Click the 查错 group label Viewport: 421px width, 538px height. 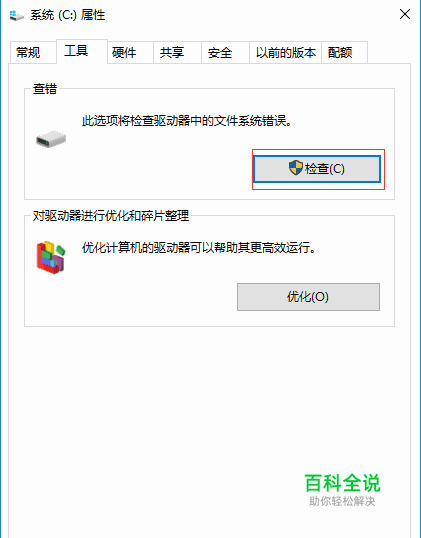[x=45, y=89]
